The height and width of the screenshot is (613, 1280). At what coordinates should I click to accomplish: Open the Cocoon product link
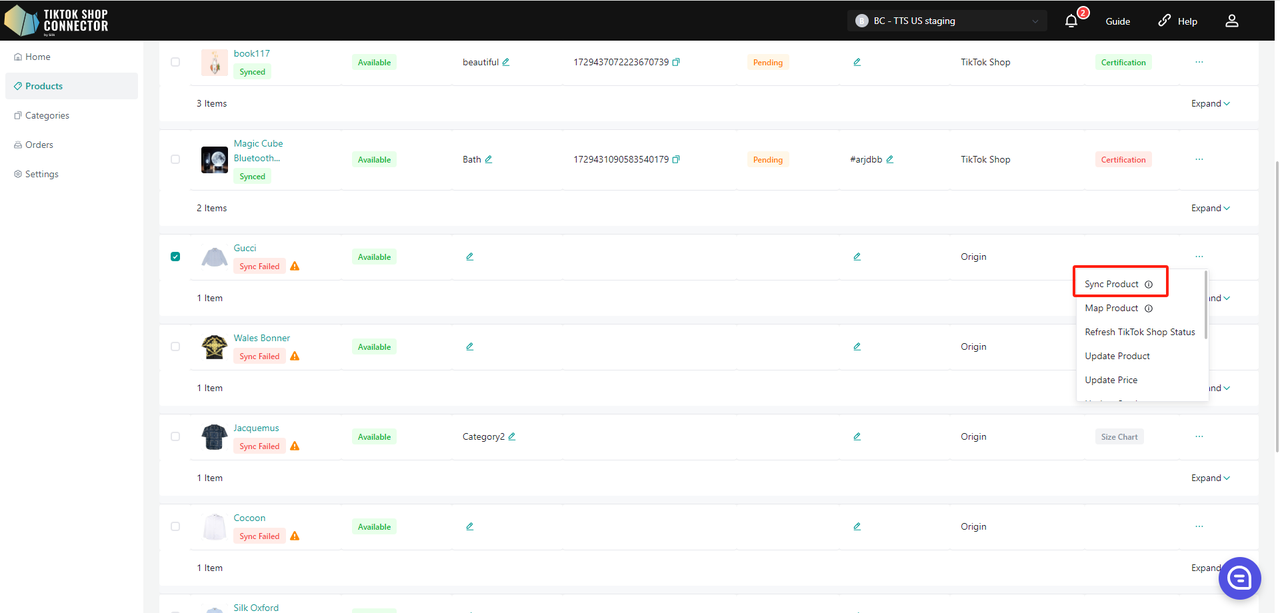pyautogui.click(x=250, y=519)
